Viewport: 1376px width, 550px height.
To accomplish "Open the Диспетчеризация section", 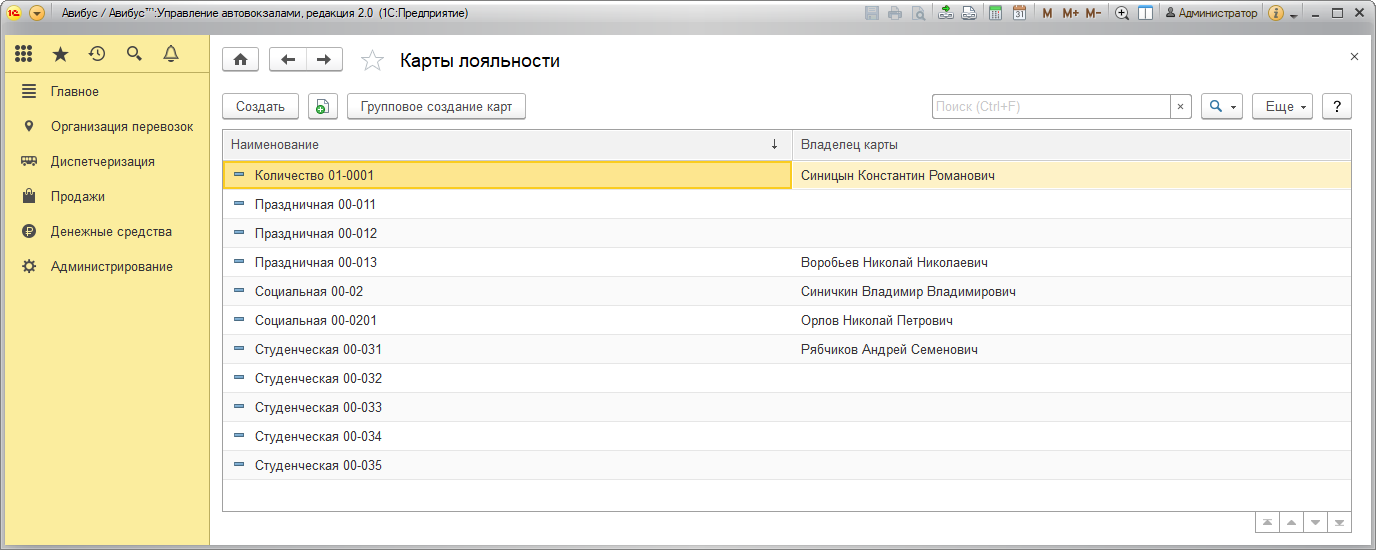I will click(102, 162).
